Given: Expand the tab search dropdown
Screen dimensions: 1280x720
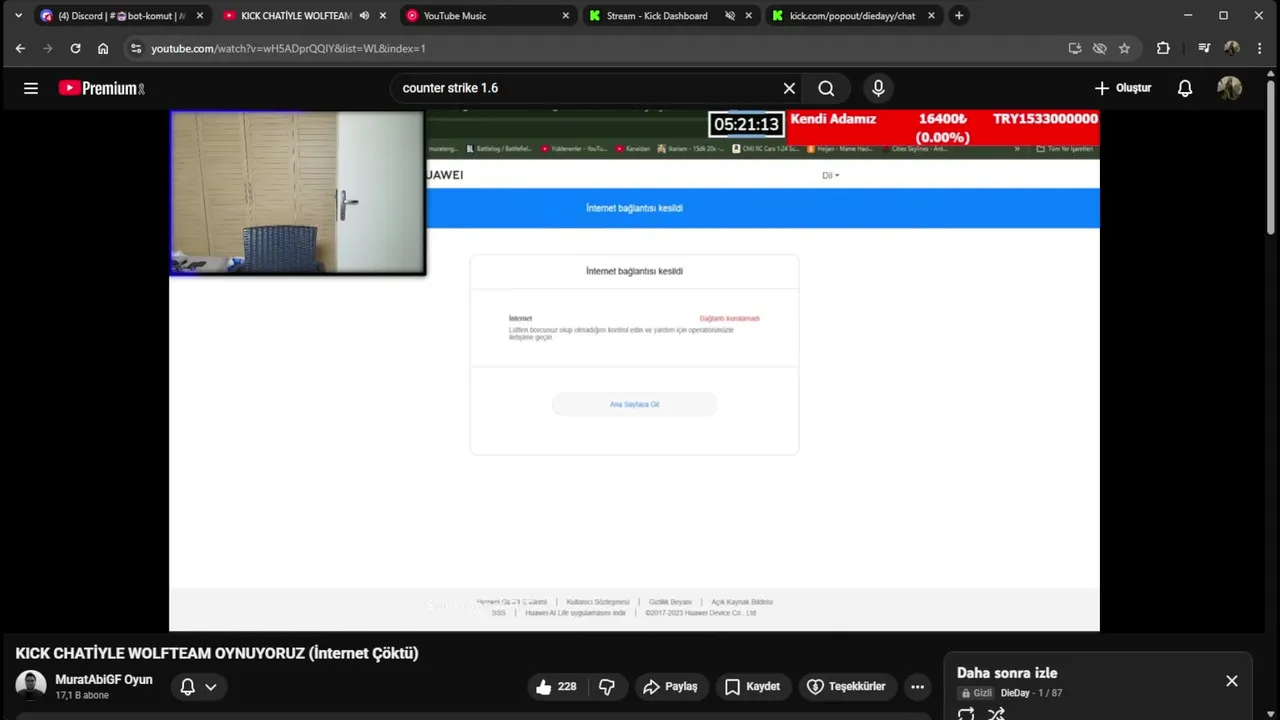Looking at the screenshot, I should coord(18,15).
